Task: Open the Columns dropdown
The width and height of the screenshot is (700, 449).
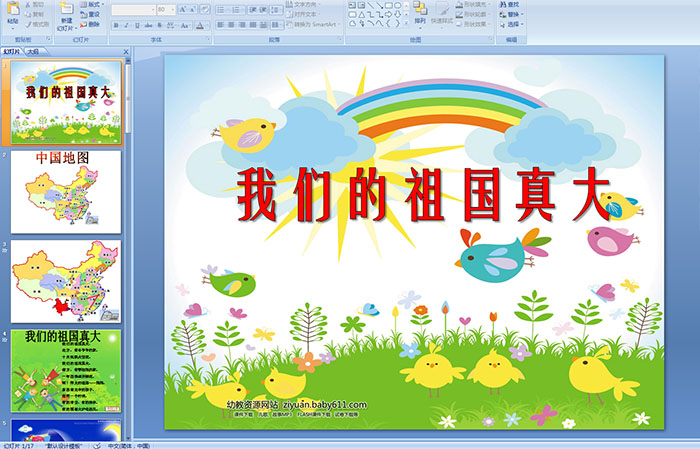Action: click(x=276, y=25)
